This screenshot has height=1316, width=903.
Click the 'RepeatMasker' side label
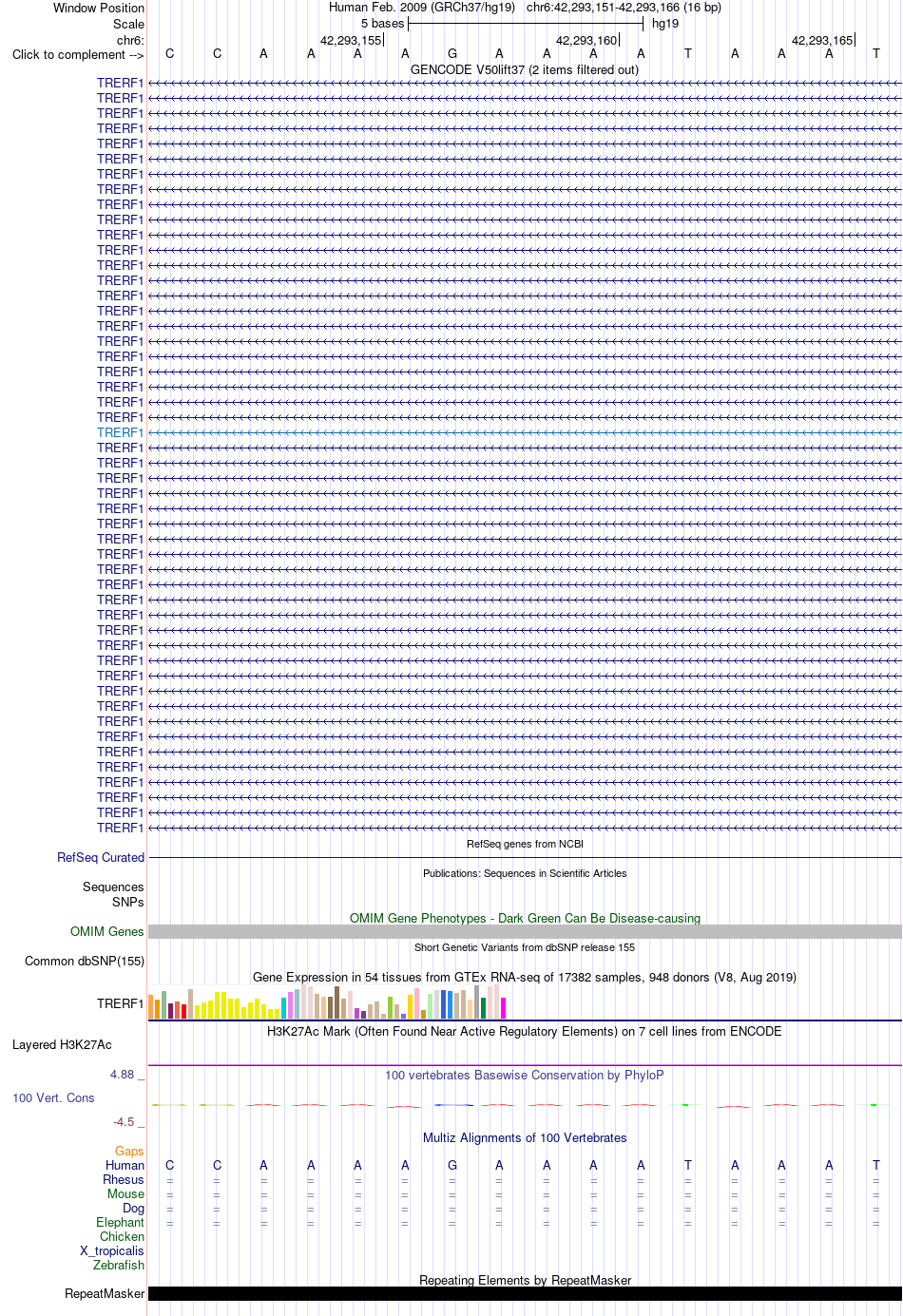tap(105, 1293)
